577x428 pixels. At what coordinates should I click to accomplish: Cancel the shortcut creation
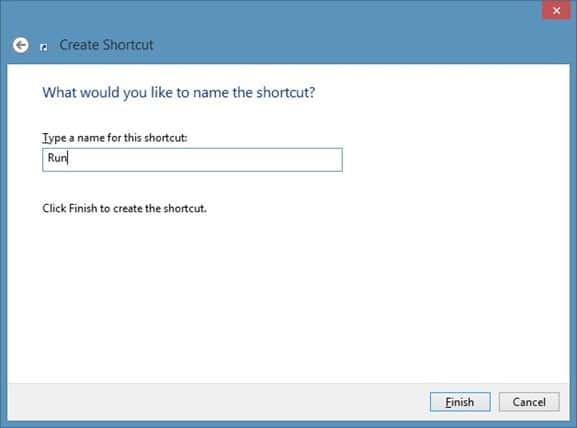click(529, 402)
